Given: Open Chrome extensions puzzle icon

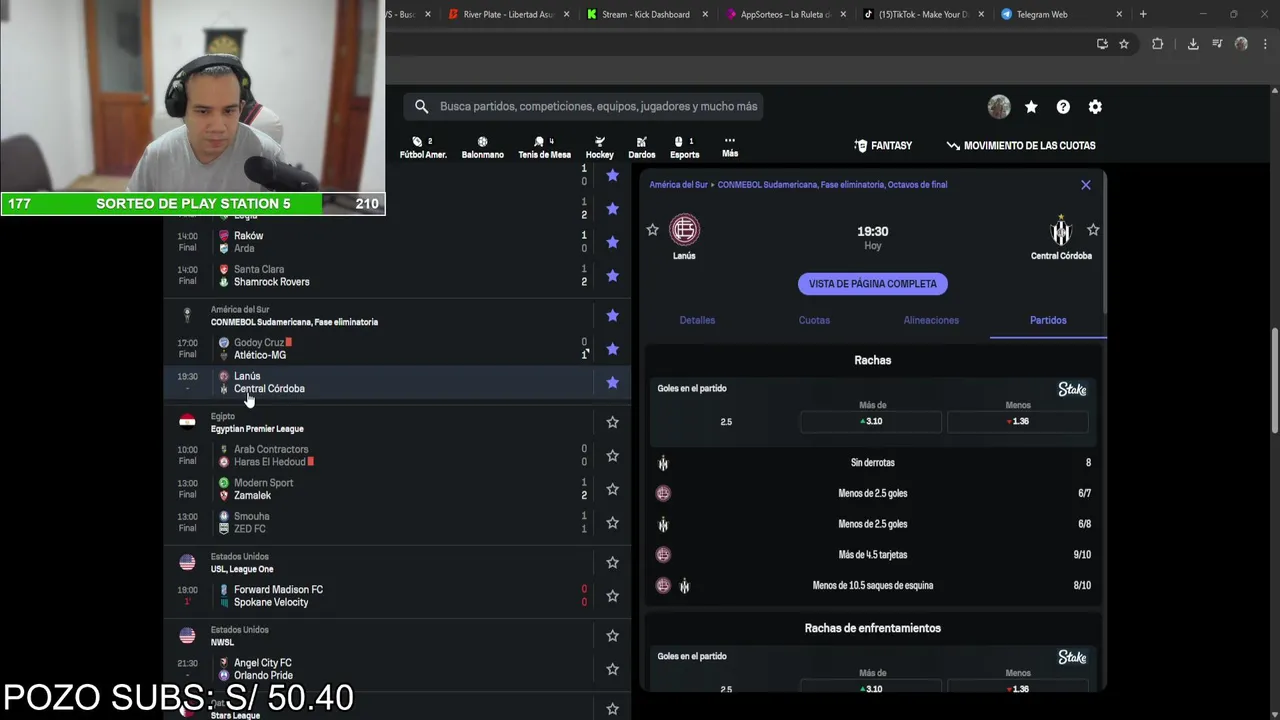Looking at the screenshot, I should 1157,44.
